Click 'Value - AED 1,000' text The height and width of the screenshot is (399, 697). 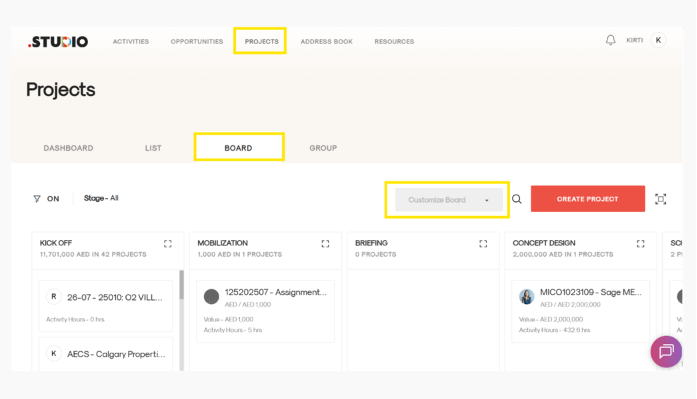[x=228, y=319]
